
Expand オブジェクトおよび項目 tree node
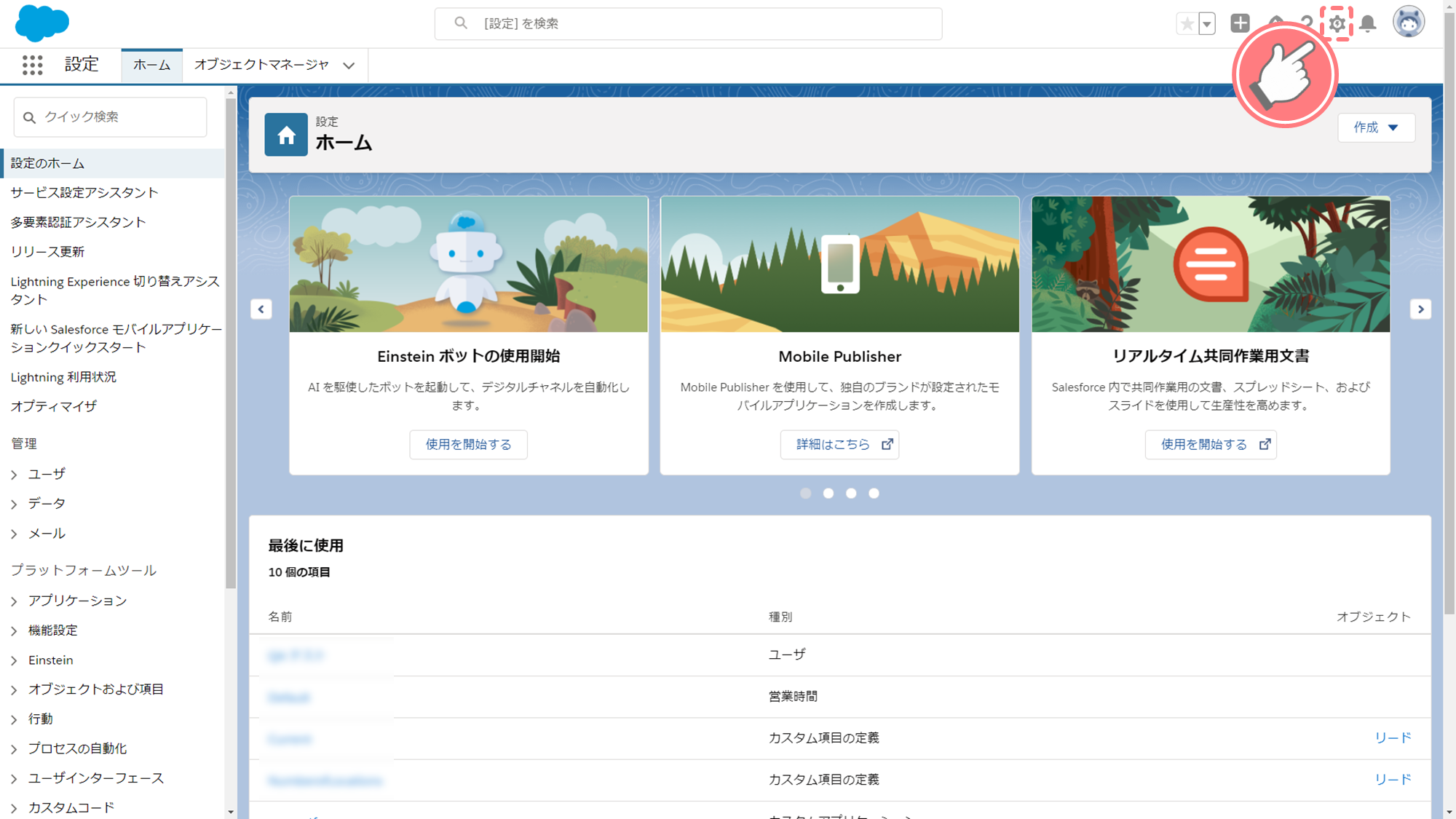[x=14, y=690]
